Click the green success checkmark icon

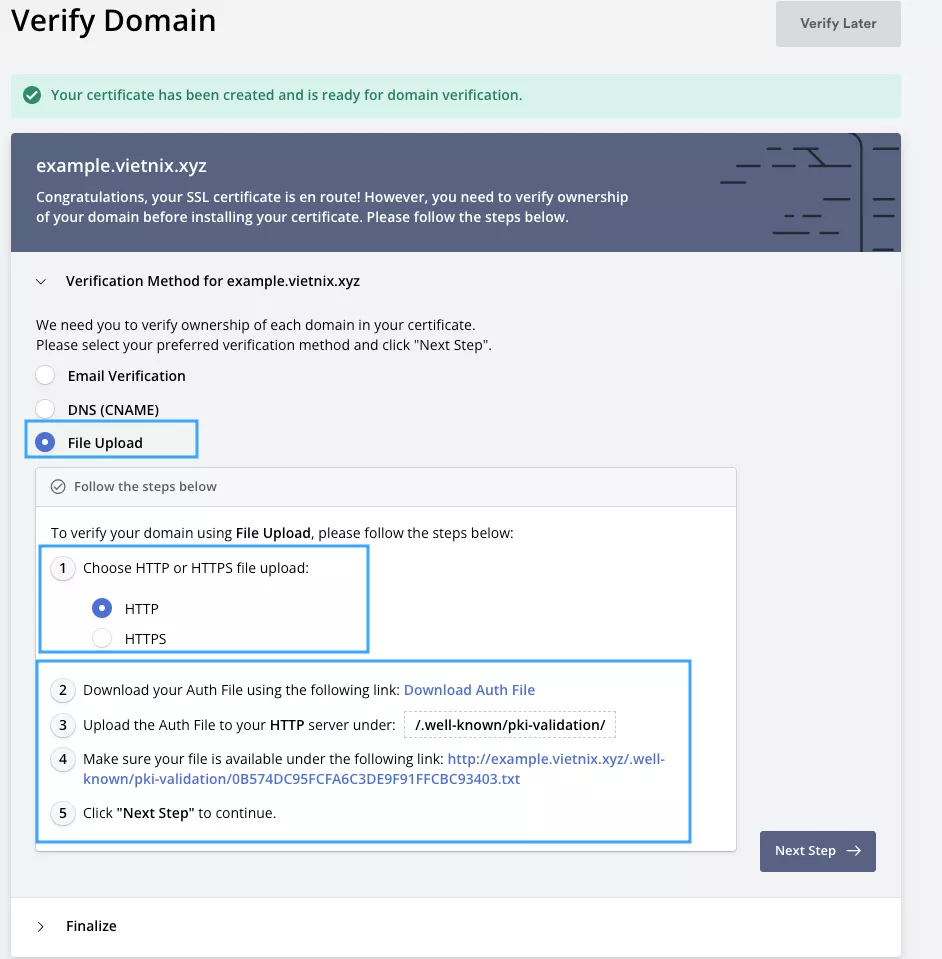coord(32,96)
